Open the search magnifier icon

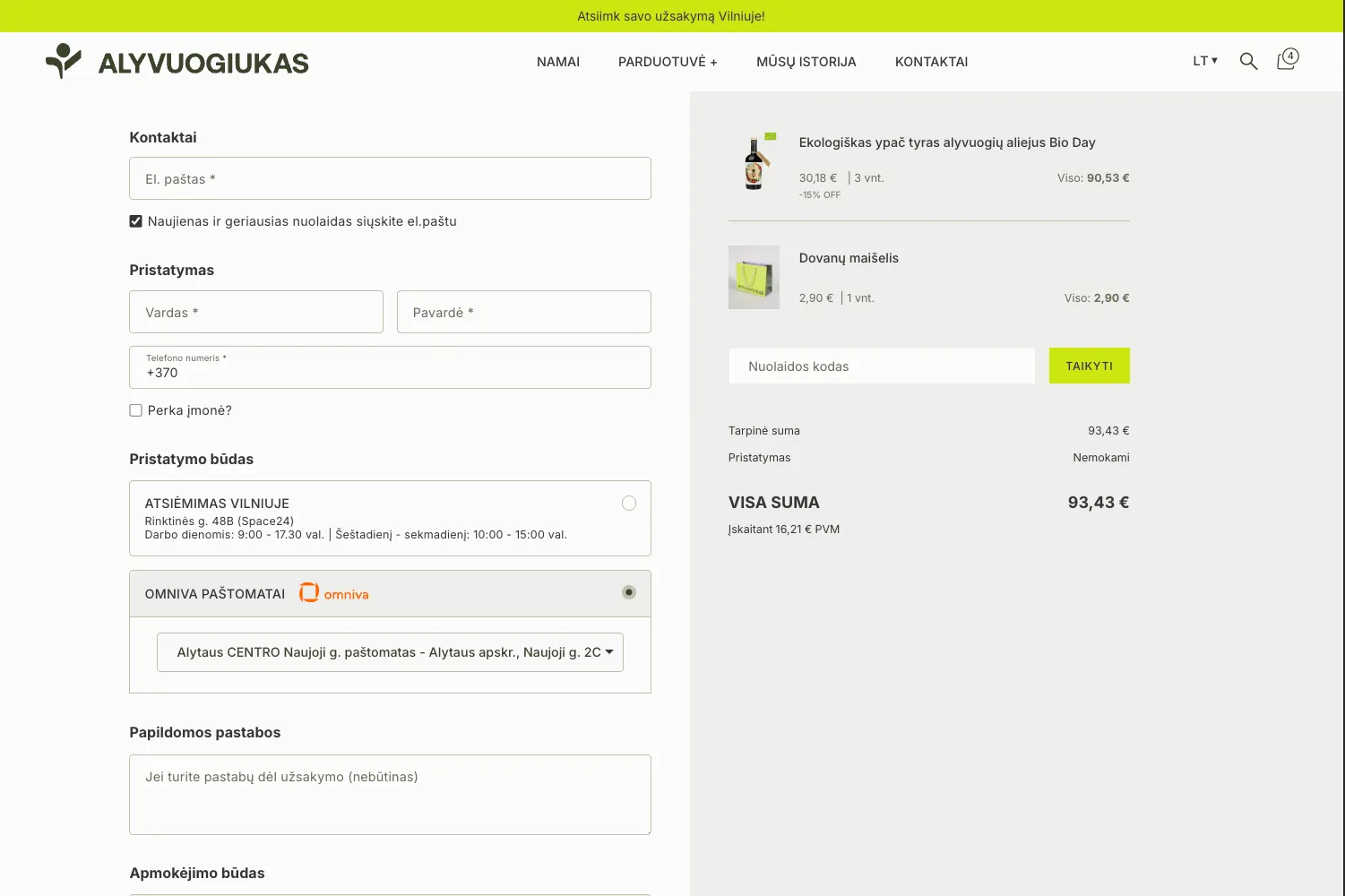click(x=1248, y=61)
